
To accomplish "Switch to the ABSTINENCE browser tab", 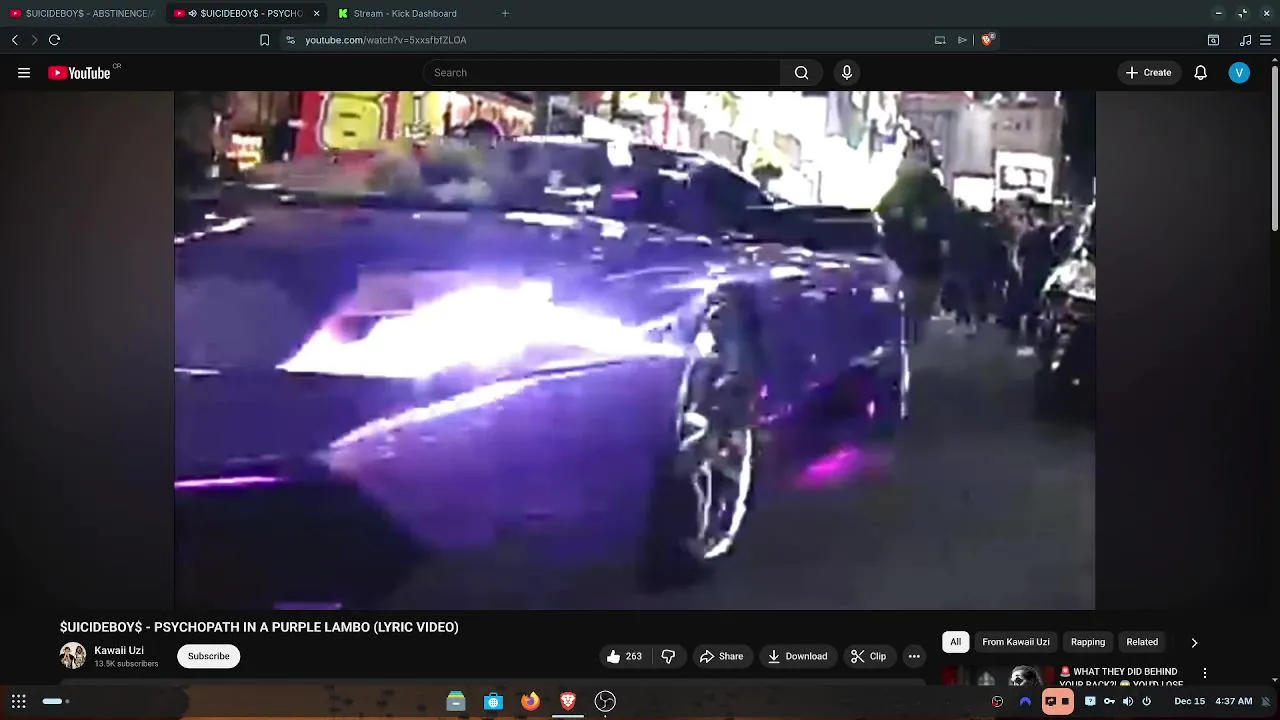I will coord(82,13).
